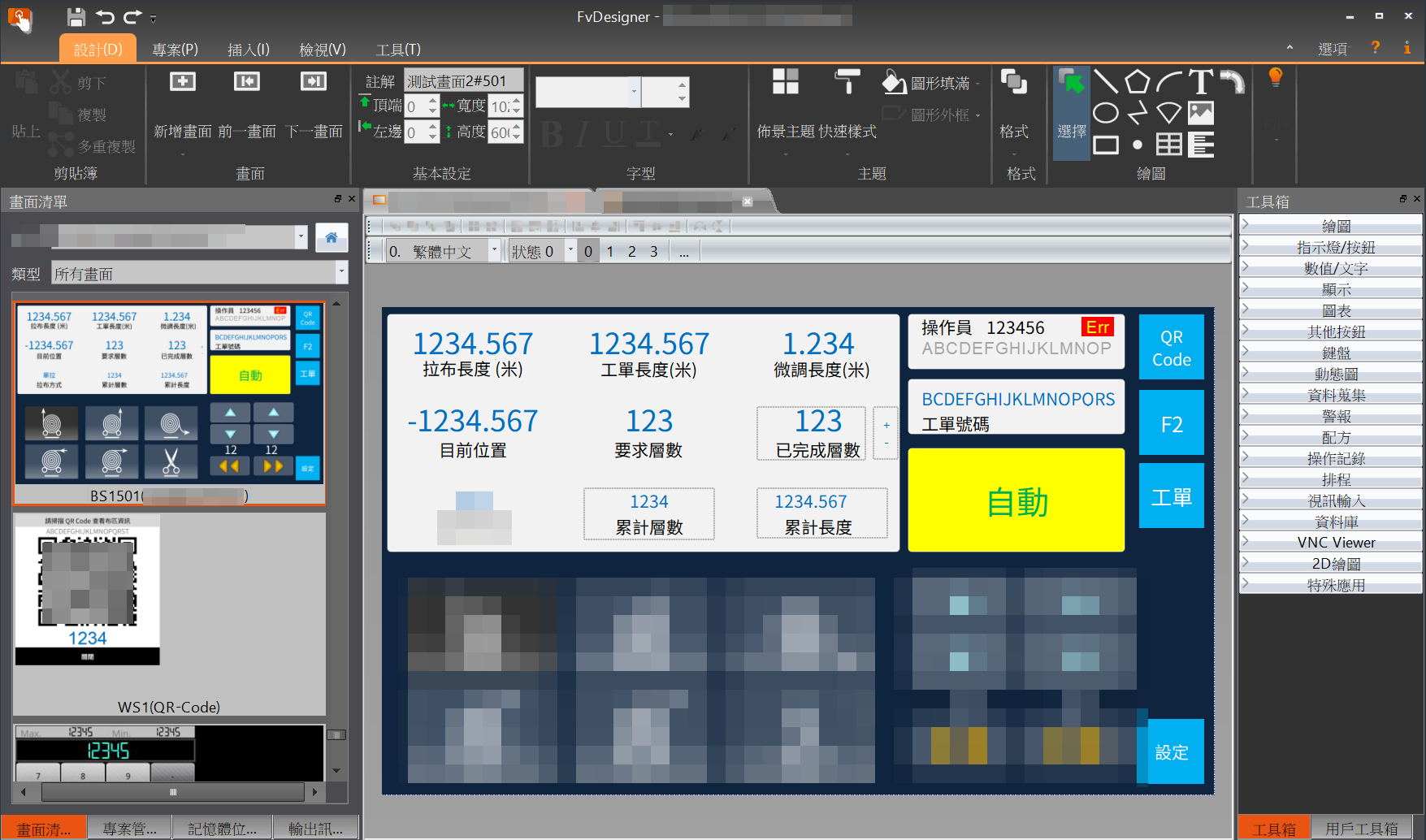Select the Image insert tool
Screen dimensions: 1426x840
pyautogui.click(x=1200, y=113)
